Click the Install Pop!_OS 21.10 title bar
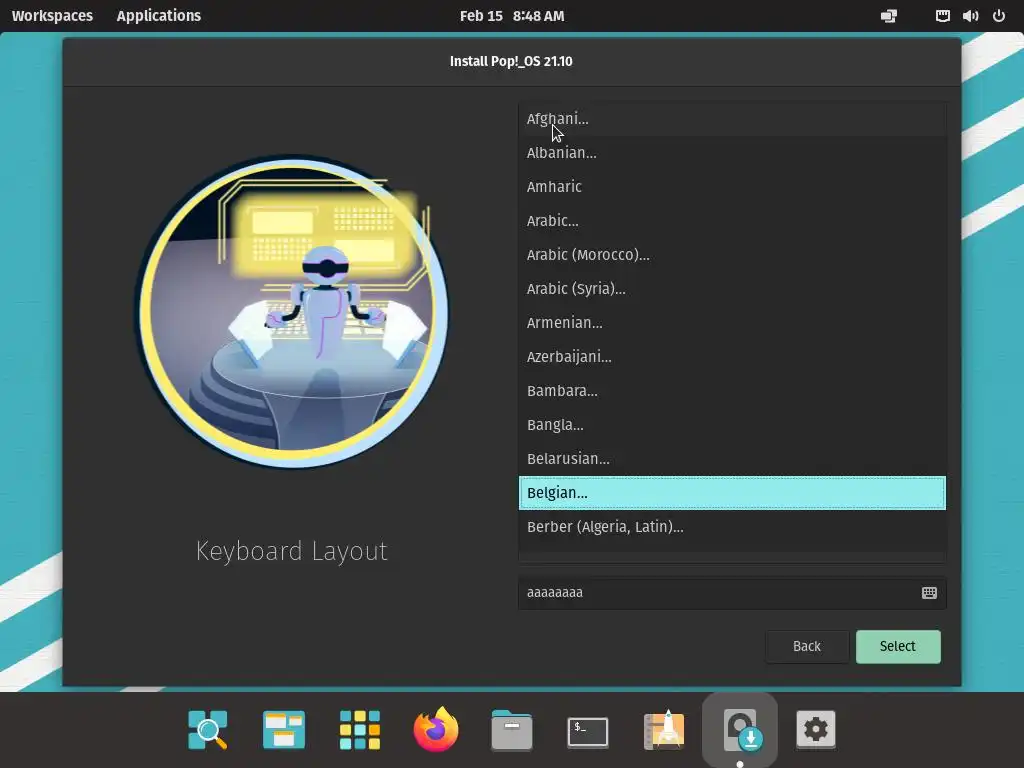The width and height of the screenshot is (1024, 768). click(x=511, y=61)
